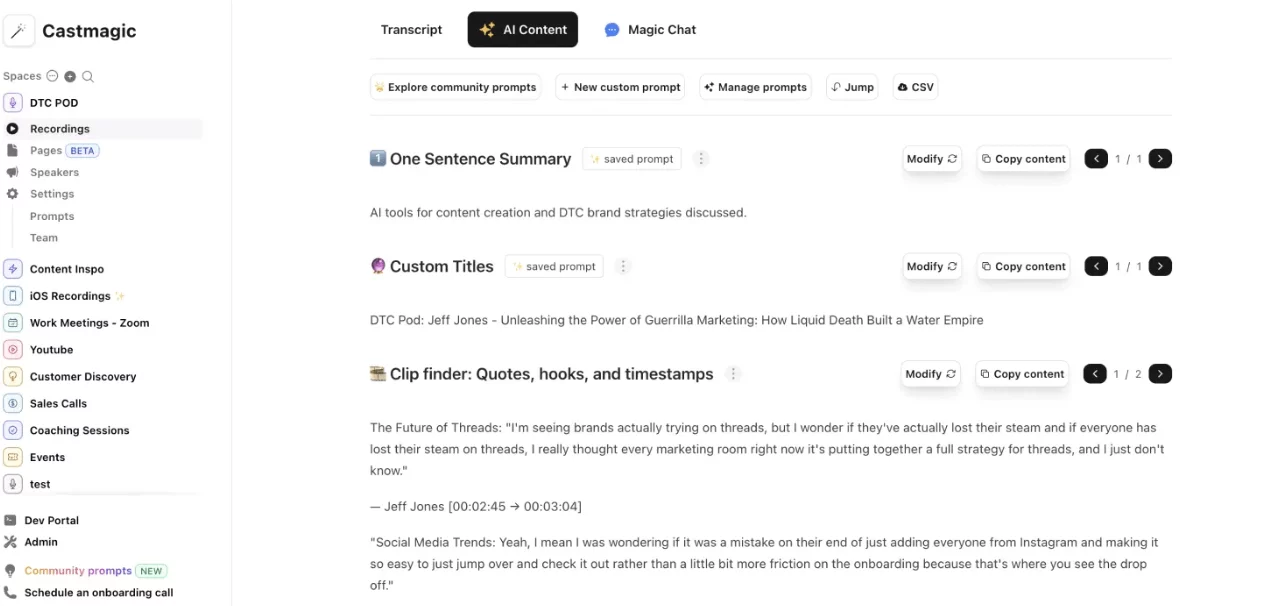Toggle Modify on the Clip finder section
Image resolution: width=1287 pixels, height=606 pixels.
coord(929,373)
